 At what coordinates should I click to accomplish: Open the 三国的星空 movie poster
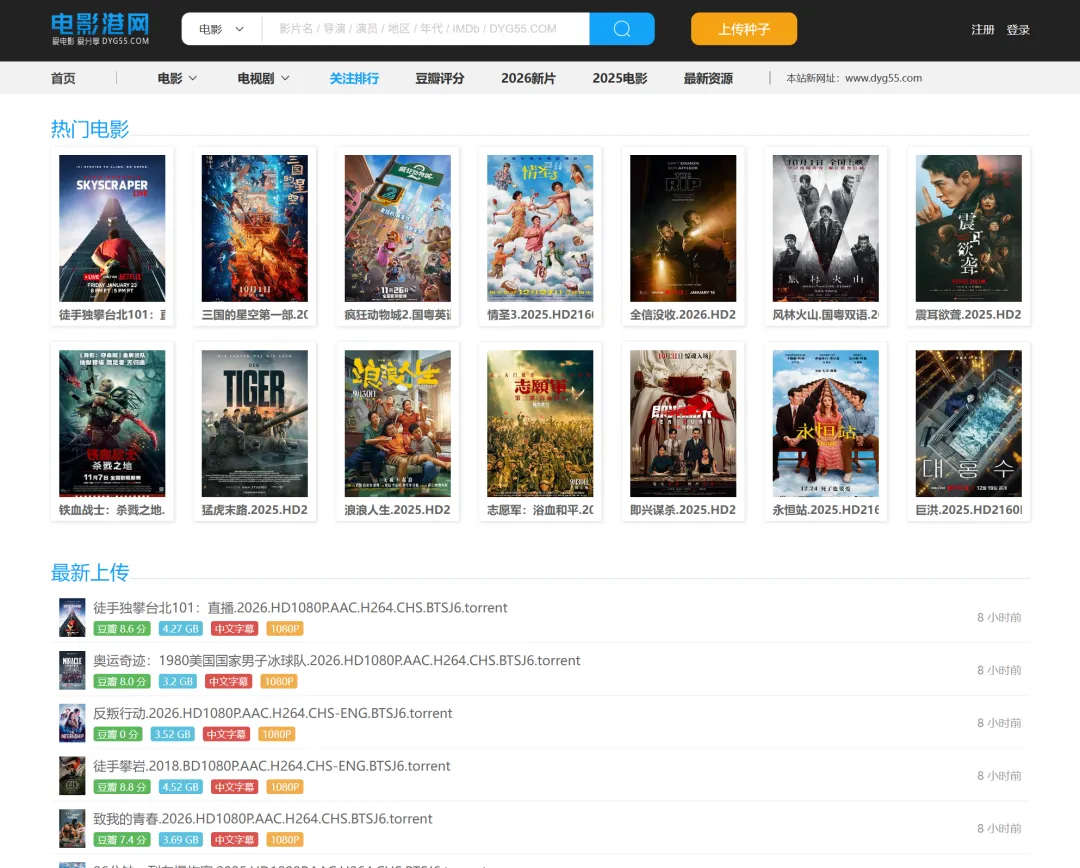coord(255,228)
